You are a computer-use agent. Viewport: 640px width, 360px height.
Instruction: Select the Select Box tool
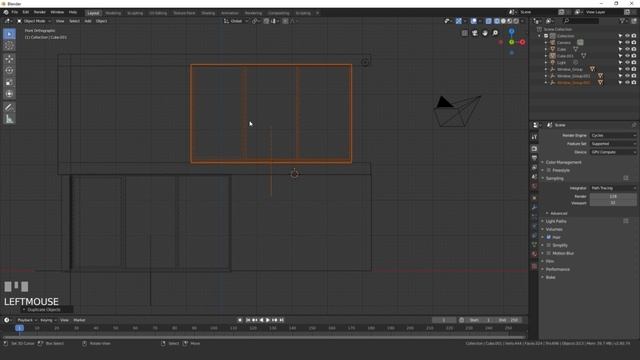point(9,34)
